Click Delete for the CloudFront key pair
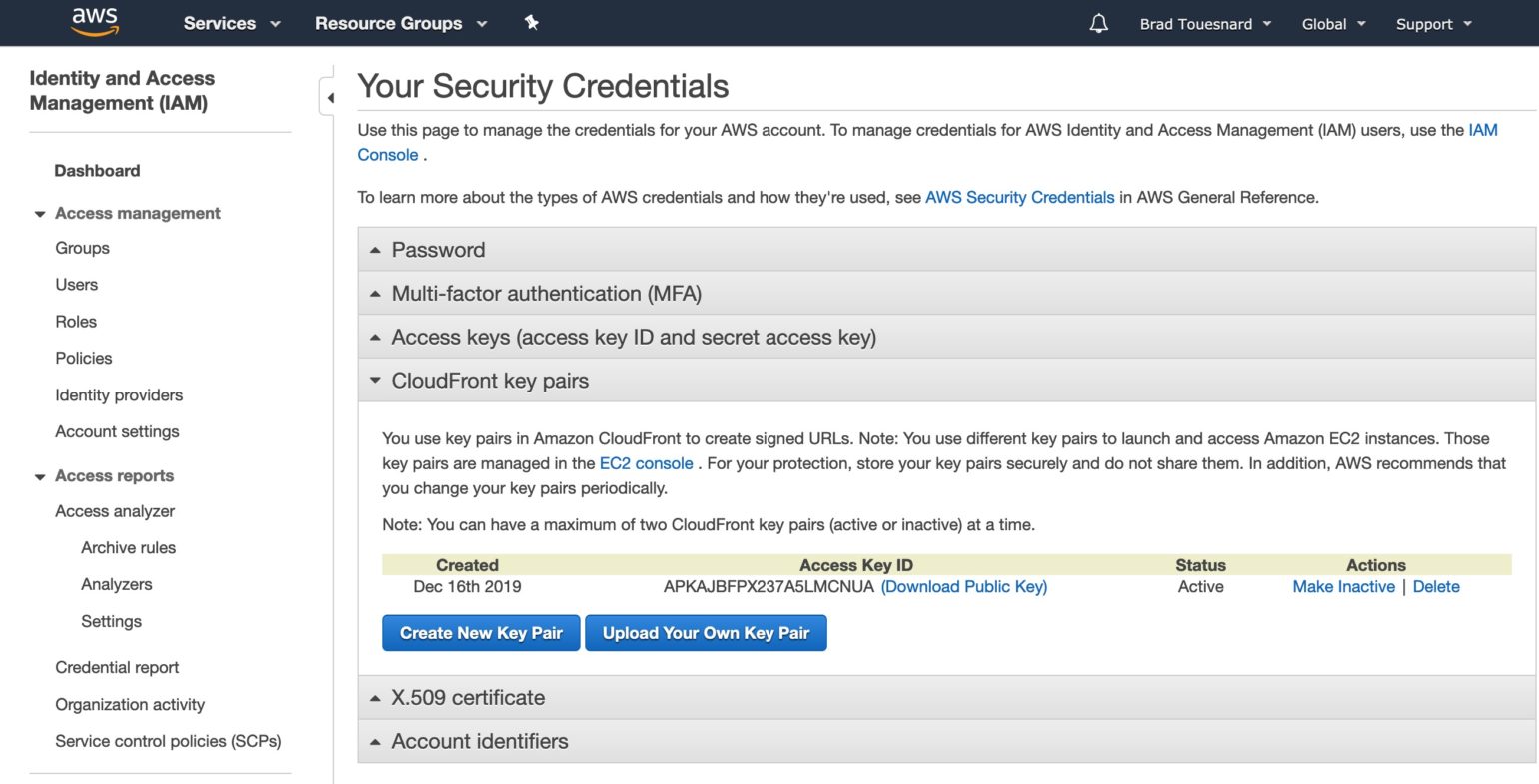The width and height of the screenshot is (1539, 784). 1436,587
